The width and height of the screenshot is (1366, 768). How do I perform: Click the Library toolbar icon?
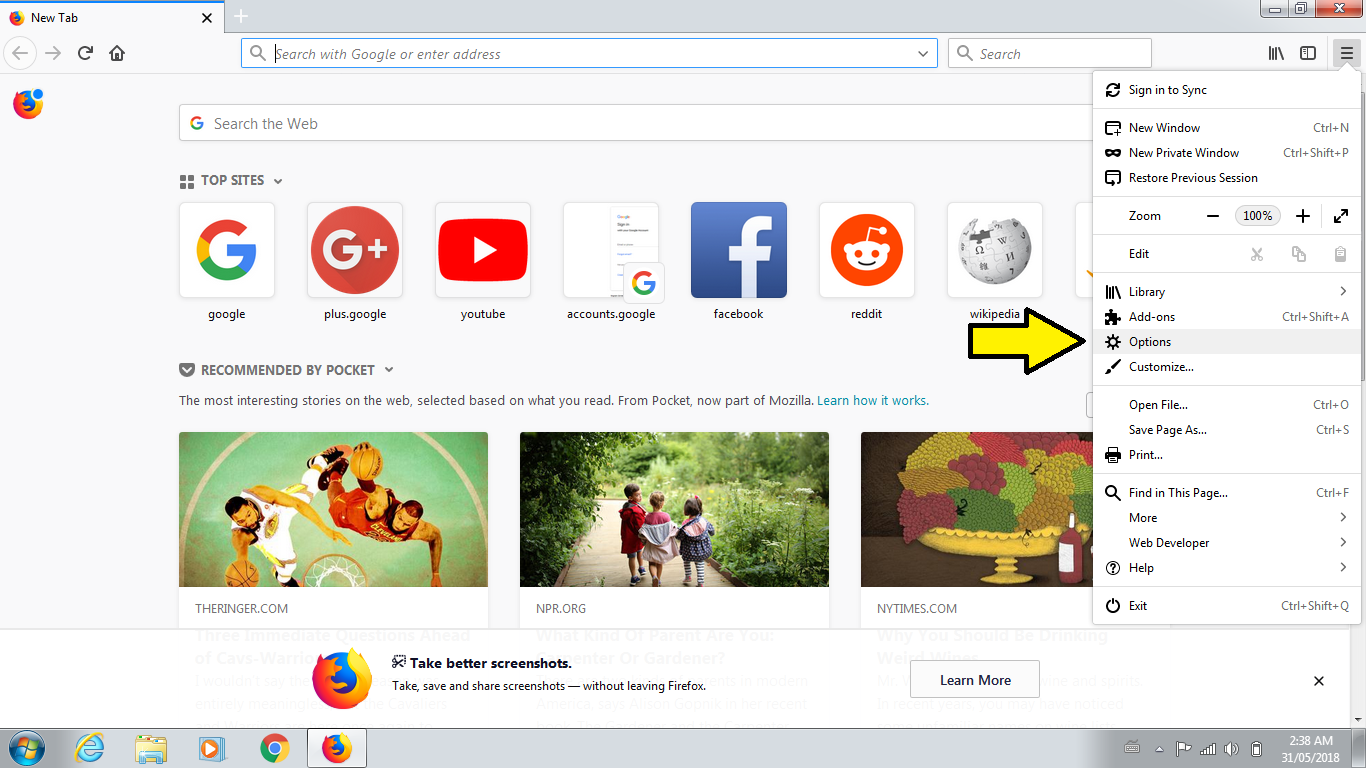(1276, 53)
